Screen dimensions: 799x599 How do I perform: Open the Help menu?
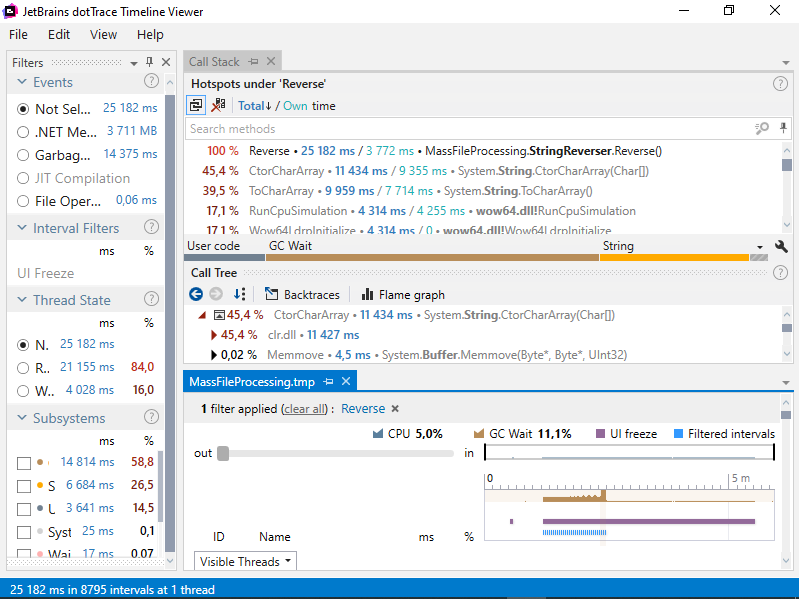point(150,35)
